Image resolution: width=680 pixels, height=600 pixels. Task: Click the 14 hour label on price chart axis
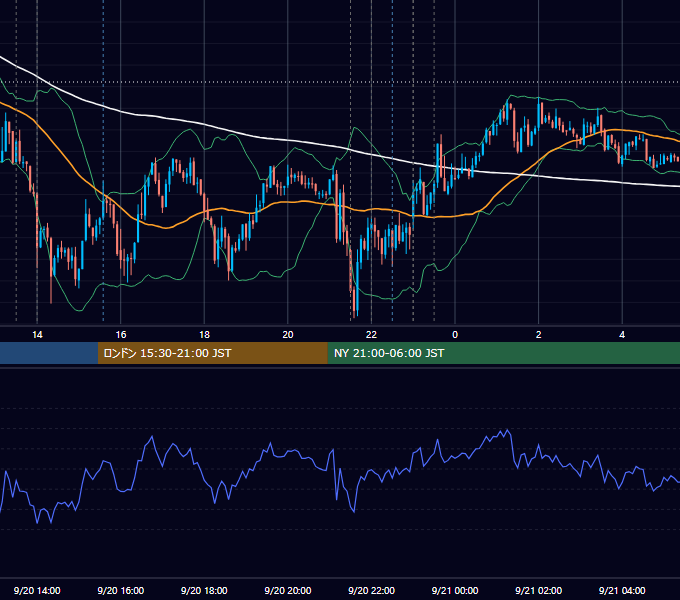37,335
